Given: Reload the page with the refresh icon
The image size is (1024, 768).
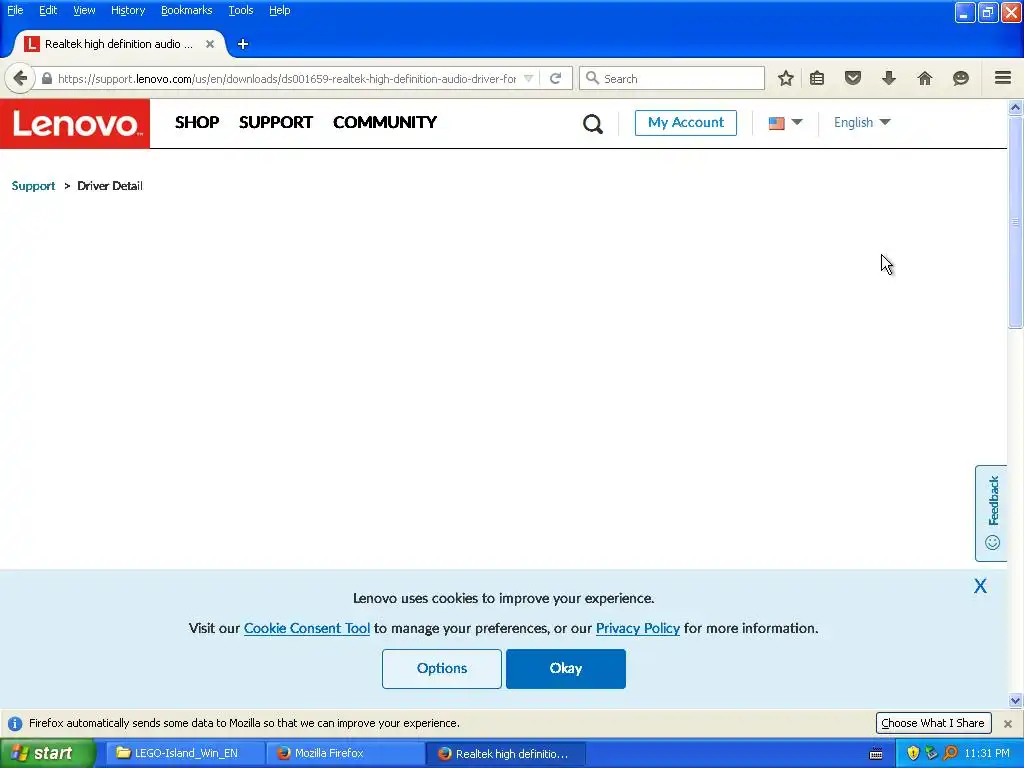Looking at the screenshot, I should pos(556,78).
